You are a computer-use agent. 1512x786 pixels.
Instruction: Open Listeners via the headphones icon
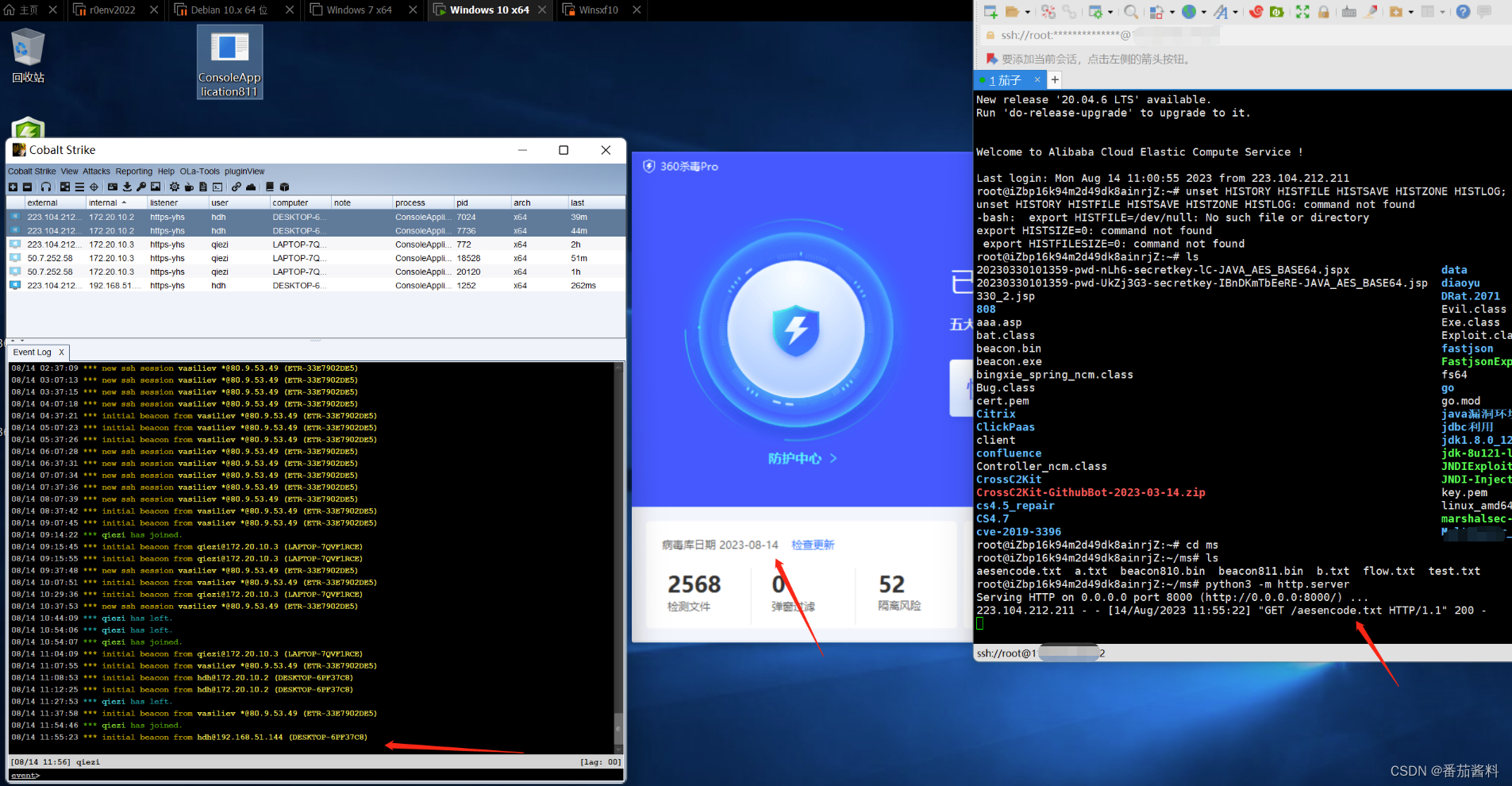coord(46,187)
